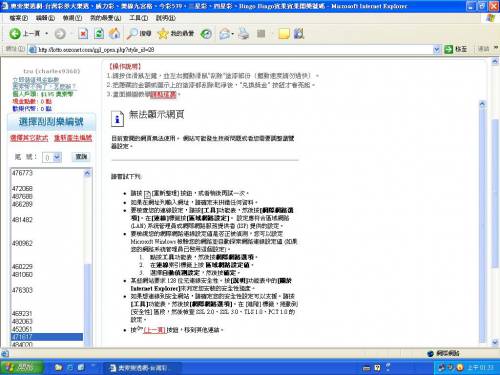The height and width of the screenshot is (375, 500).
Task: Open the 檢視 (View) menu
Action: 72,18
